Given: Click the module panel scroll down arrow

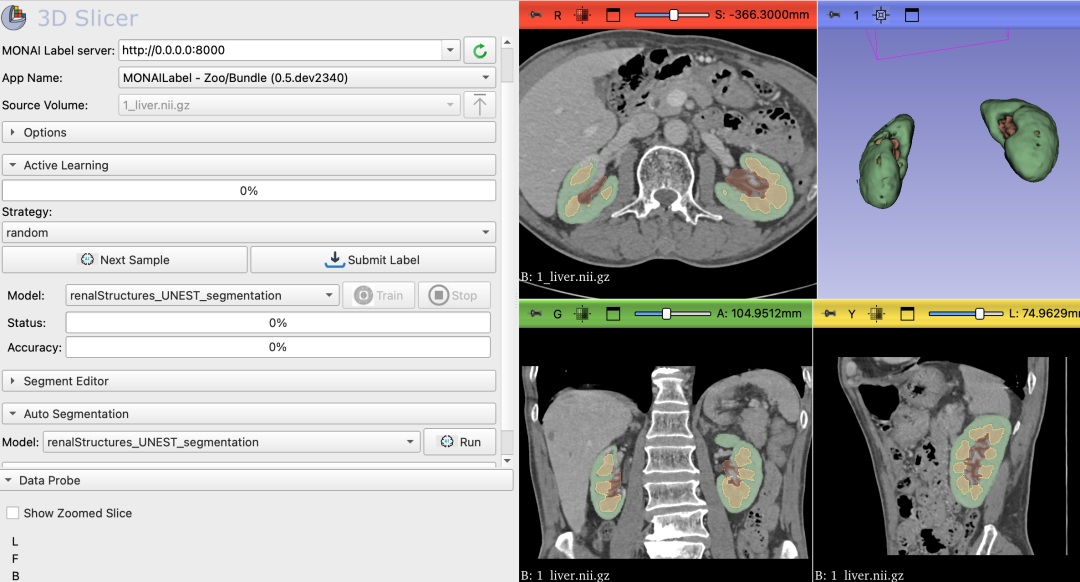Looking at the screenshot, I should (507, 461).
